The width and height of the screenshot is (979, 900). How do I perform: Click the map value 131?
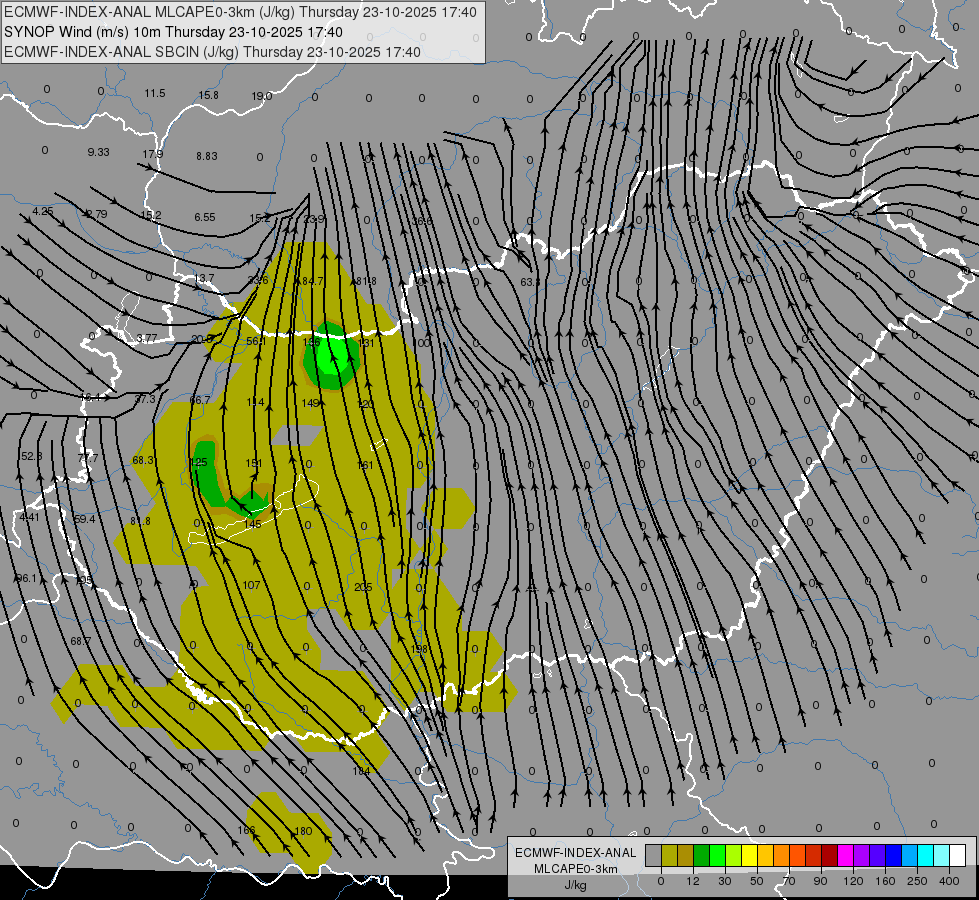tap(367, 343)
